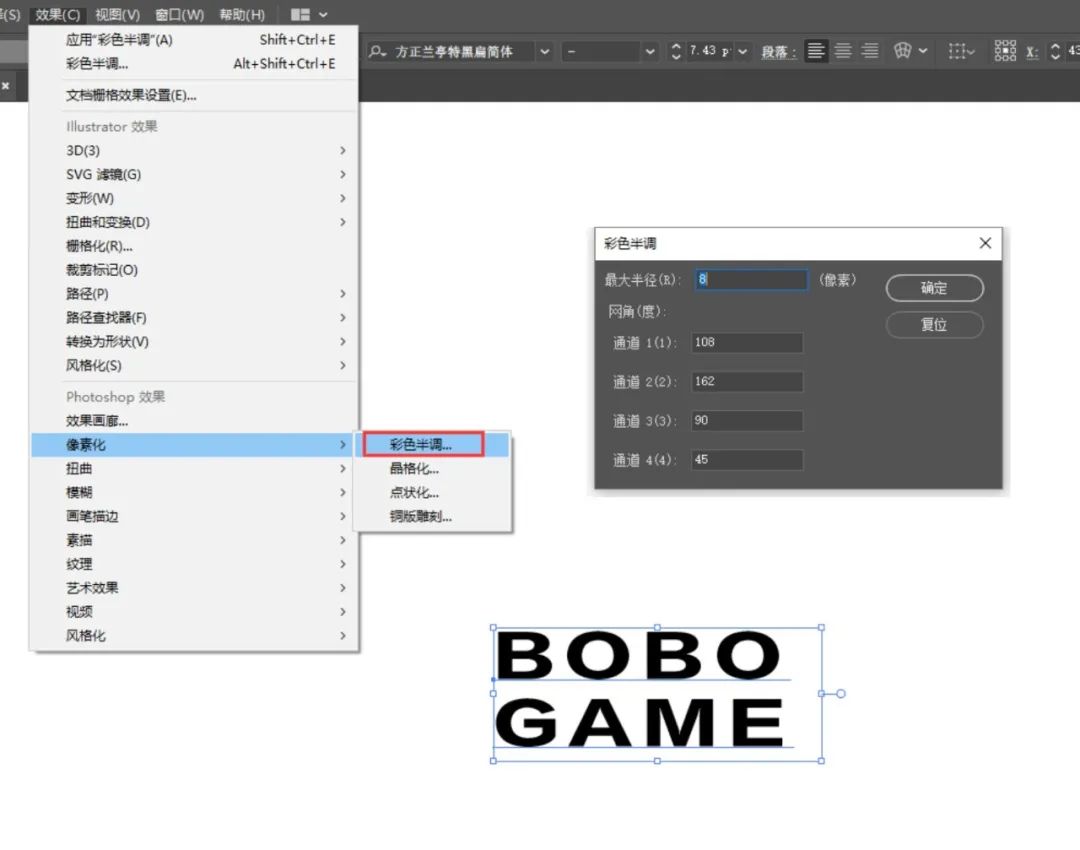
Task: Open 效果画廊... effect gallery
Action: (194, 420)
